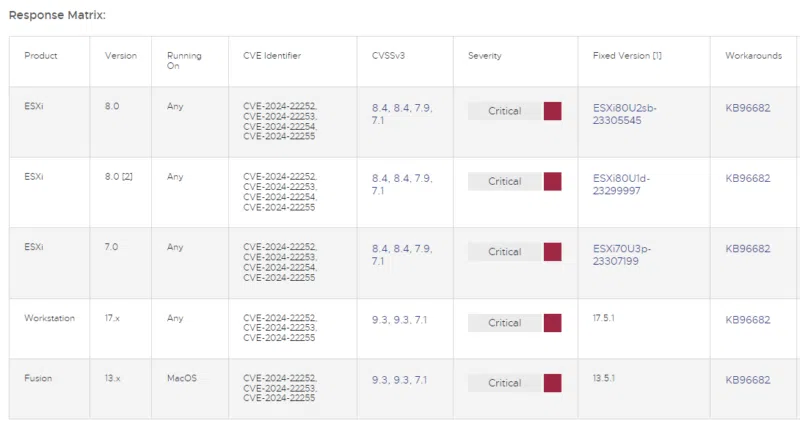Open KB96682 workaround in Fusion row
Image resolution: width=800 pixels, height=426 pixels.
click(747, 380)
